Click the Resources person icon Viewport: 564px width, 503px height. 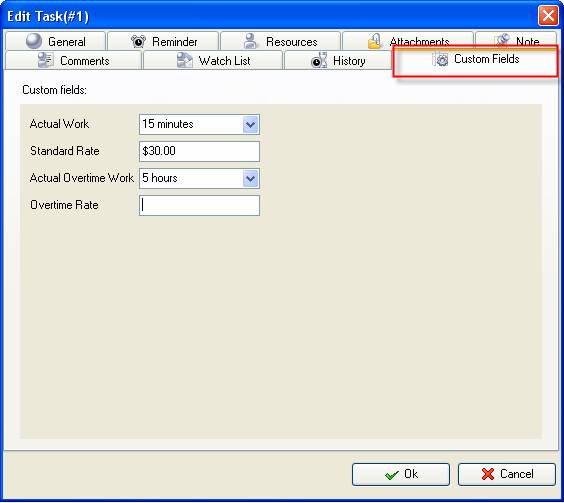point(250,41)
